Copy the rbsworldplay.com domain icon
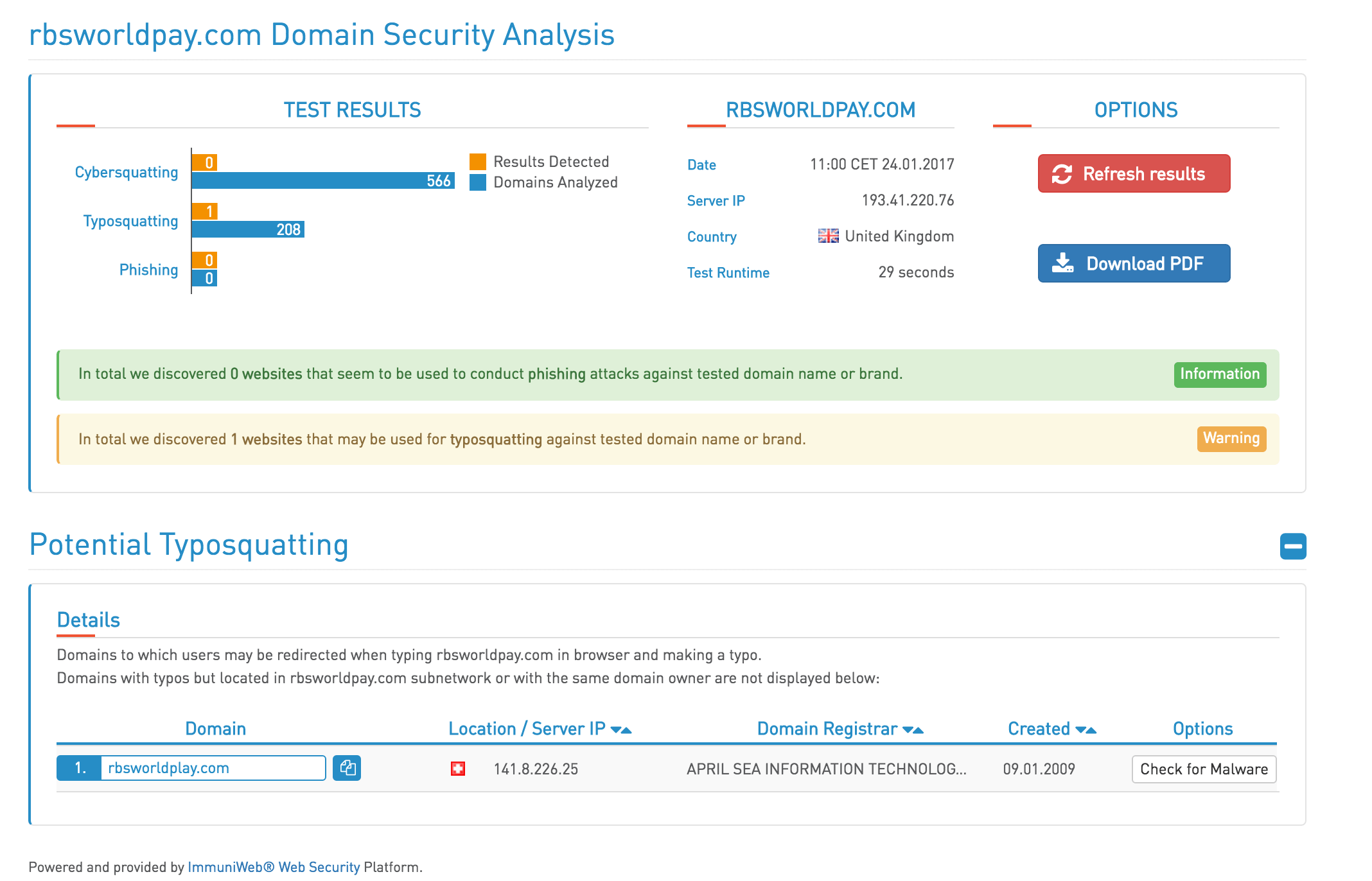Screen dimensions: 1372x881 tap(347, 768)
